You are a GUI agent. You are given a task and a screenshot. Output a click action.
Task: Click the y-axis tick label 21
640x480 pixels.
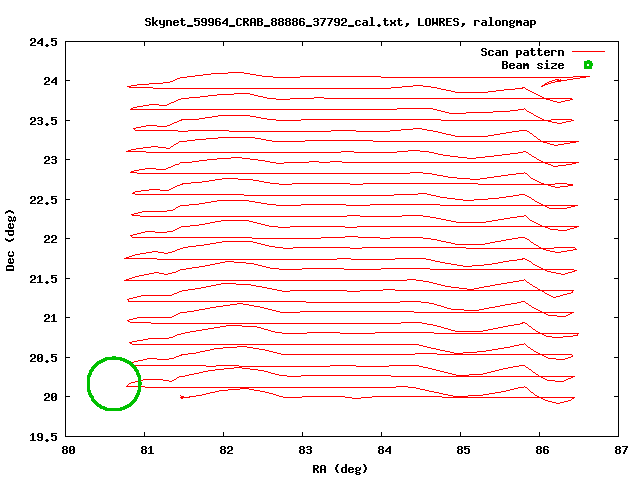pos(51,318)
